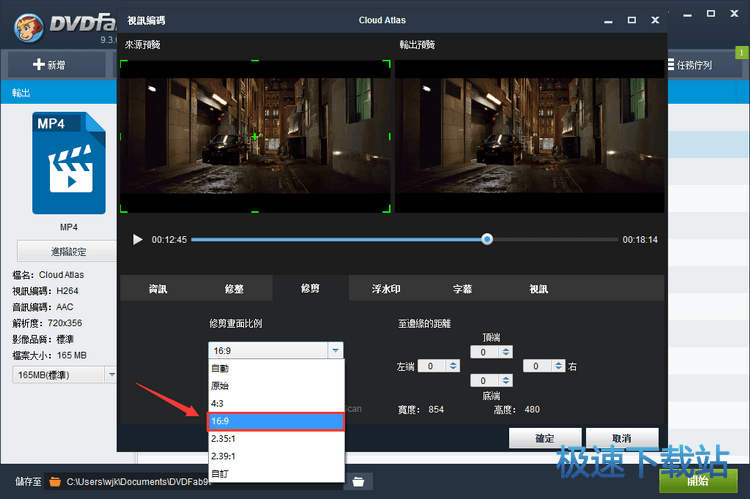Switch to the 修整 tab

click(234, 288)
